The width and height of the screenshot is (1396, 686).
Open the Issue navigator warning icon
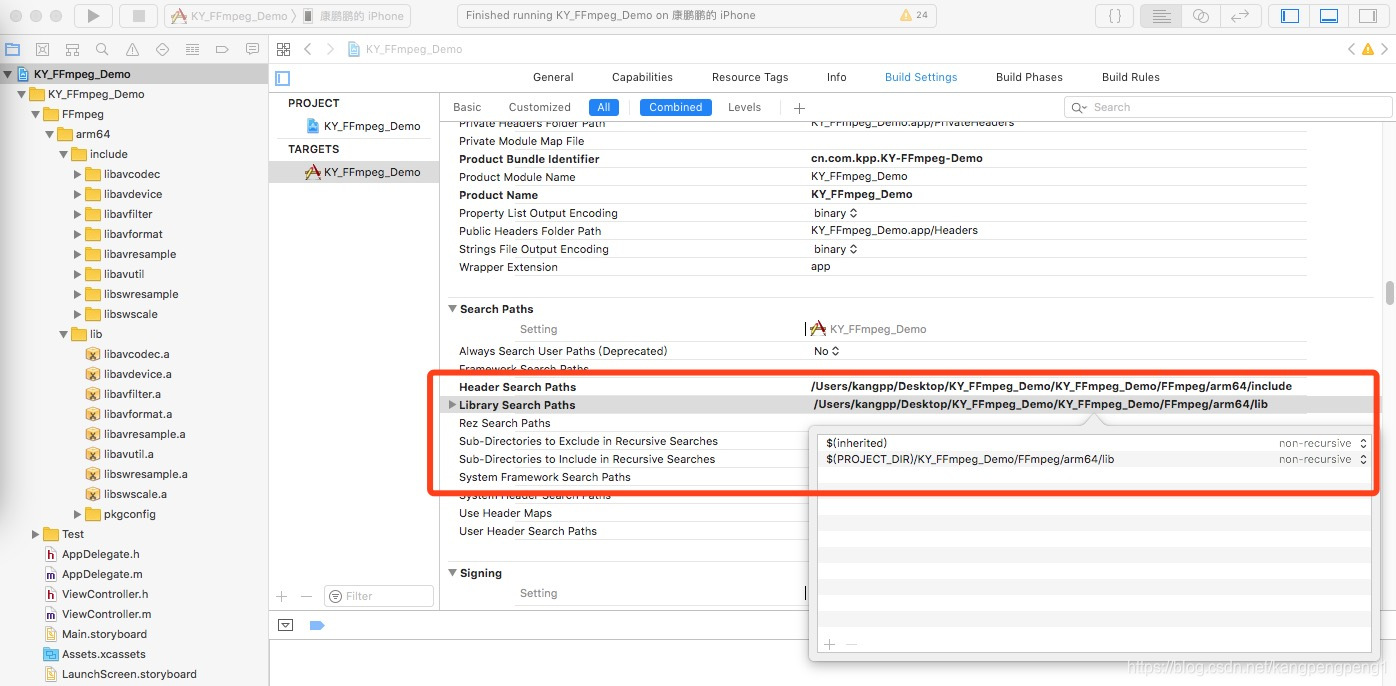pos(132,49)
